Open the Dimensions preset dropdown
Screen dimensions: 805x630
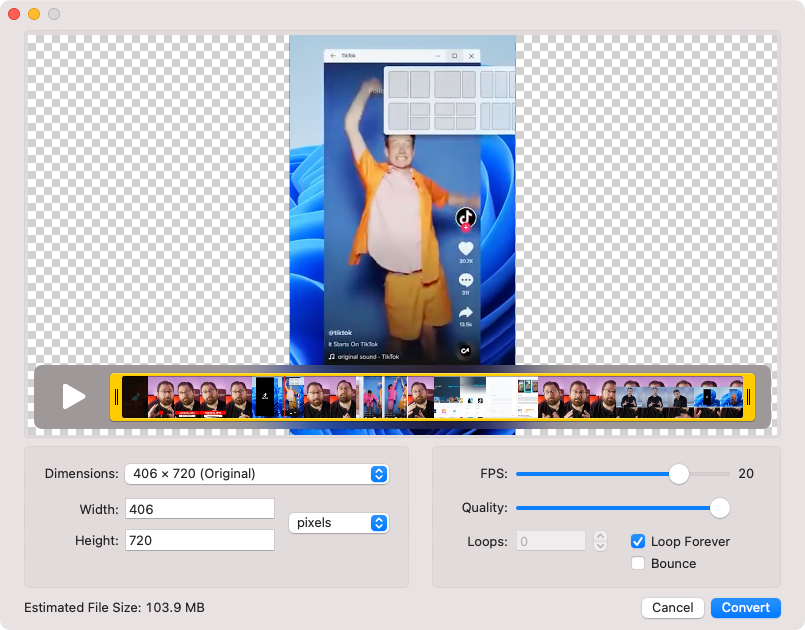pos(256,474)
